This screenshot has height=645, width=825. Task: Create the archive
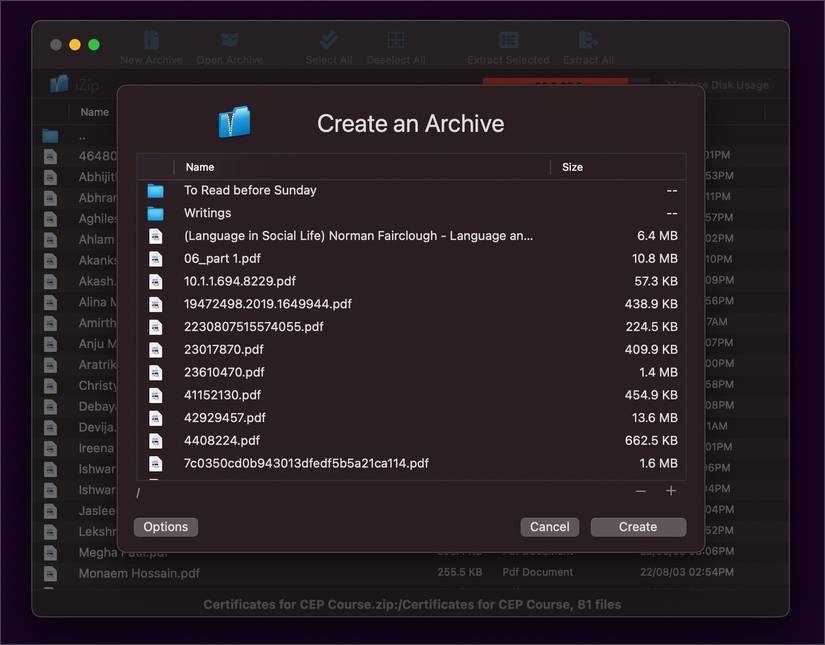tap(638, 526)
